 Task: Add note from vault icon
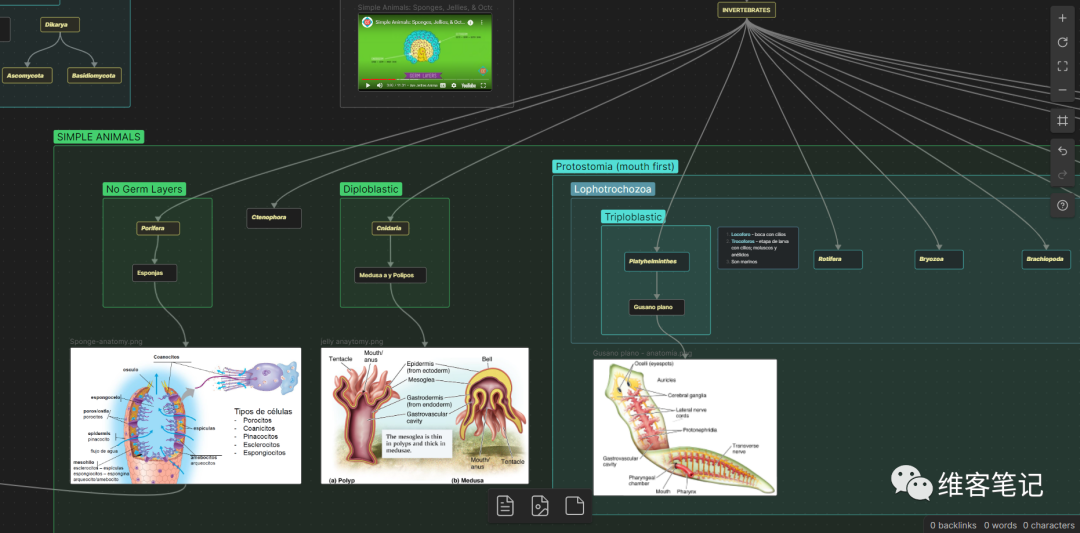click(506, 506)
